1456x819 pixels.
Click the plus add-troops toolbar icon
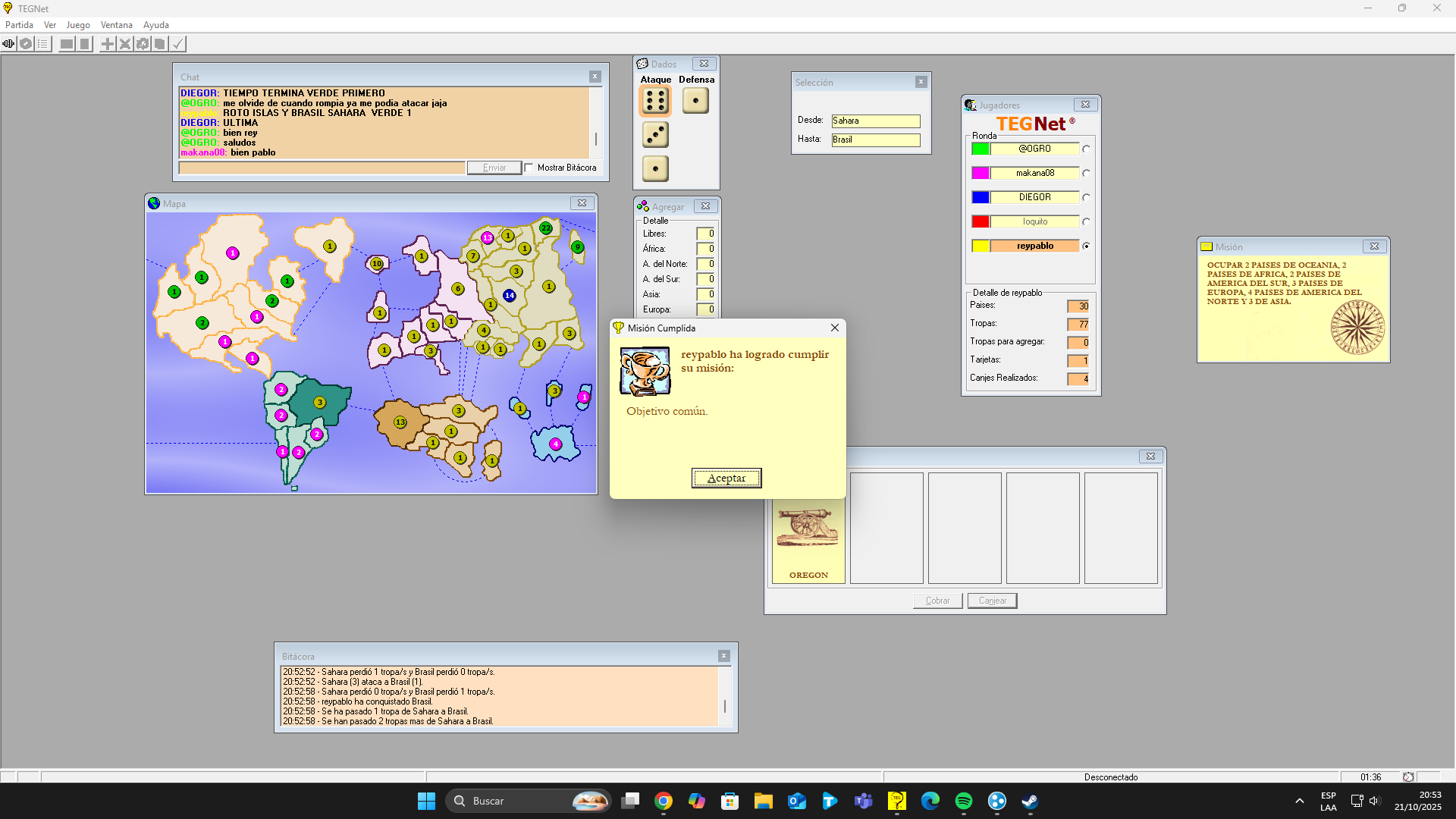coord(108,44)
